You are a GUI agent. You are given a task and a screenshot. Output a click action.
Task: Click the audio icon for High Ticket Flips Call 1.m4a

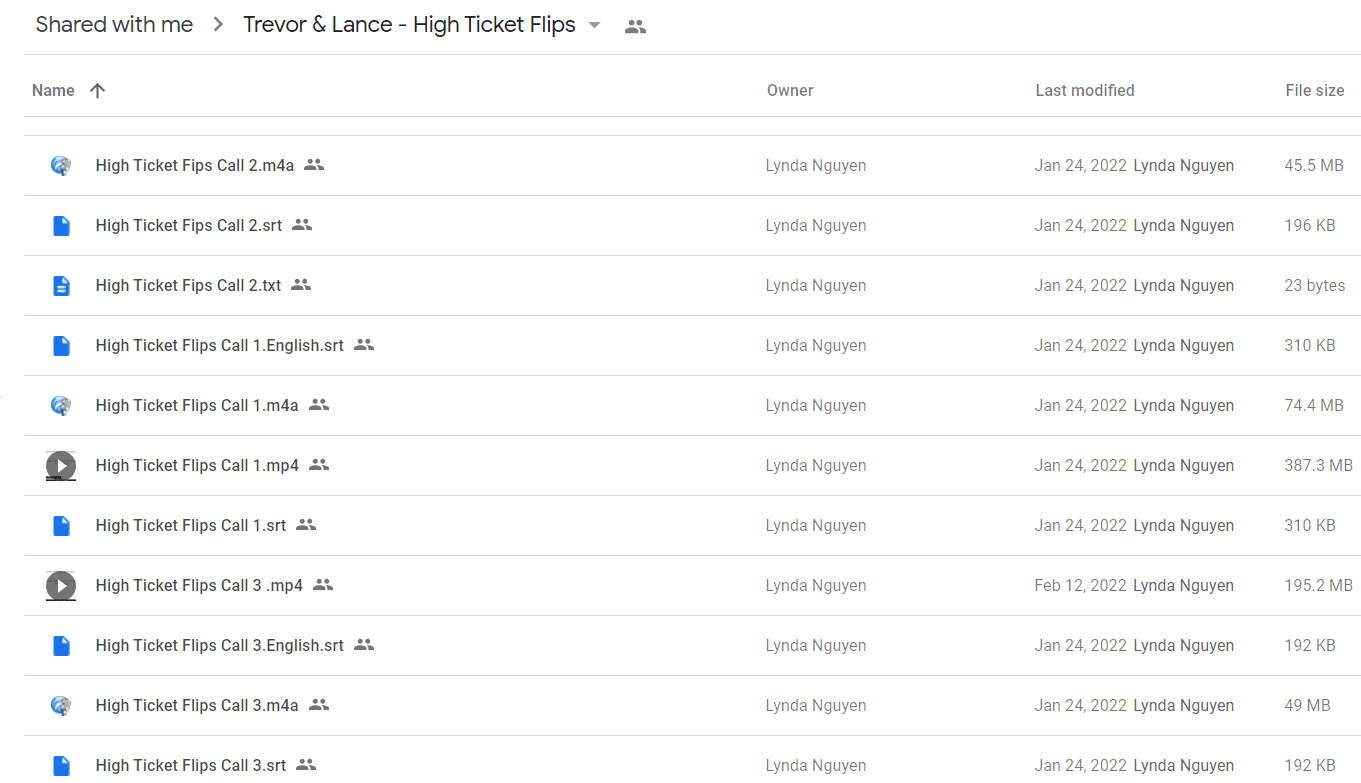pos(61,406)
